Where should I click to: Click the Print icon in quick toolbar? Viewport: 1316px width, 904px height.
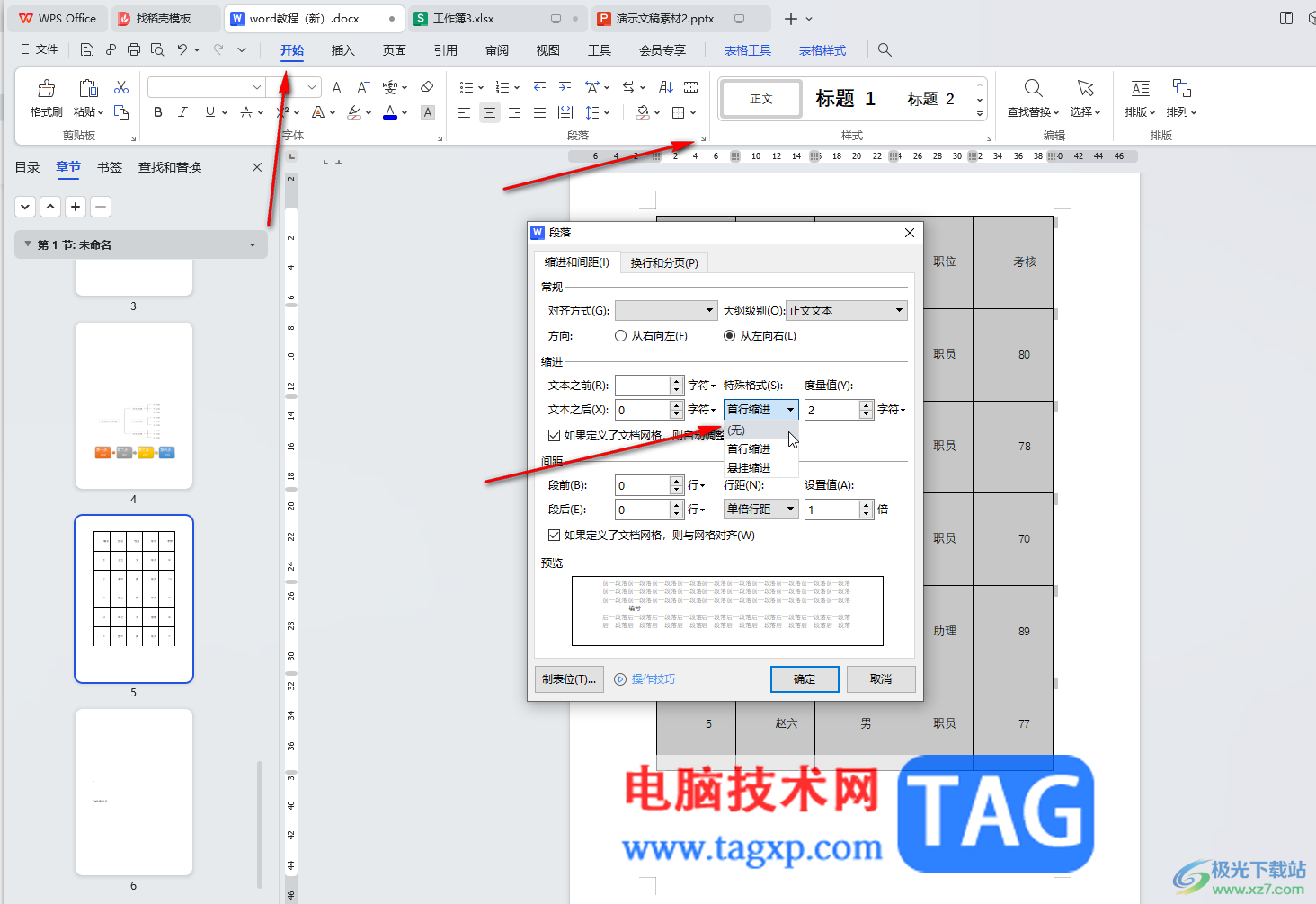pyautogui.click(x=134, y=49)
